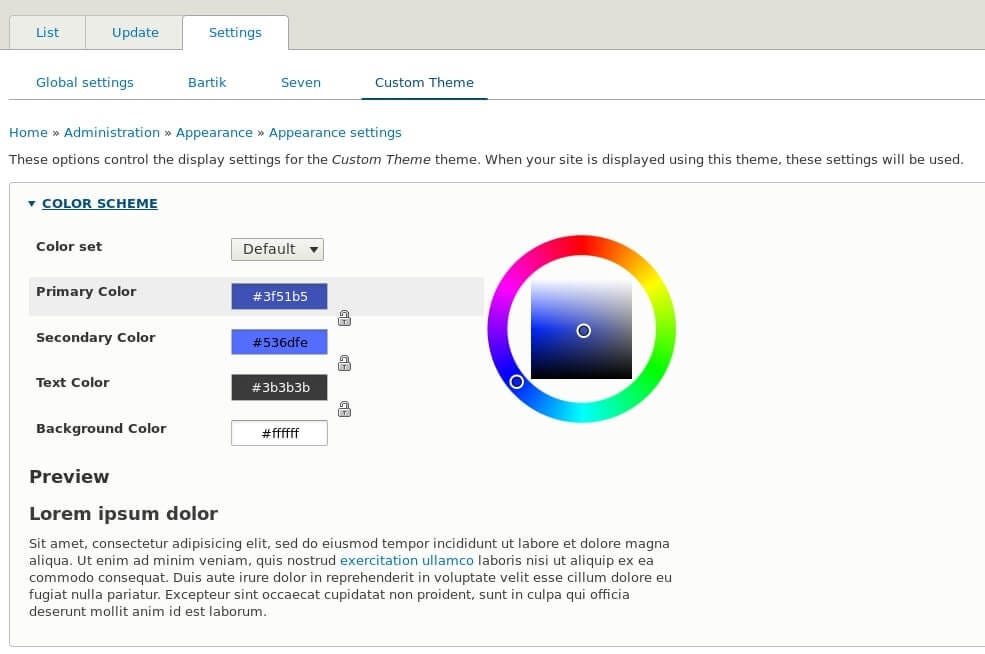Select the Bartik theme settings tab
The image size is (985, 654).
pyautogui.click(x=207, y=82)
